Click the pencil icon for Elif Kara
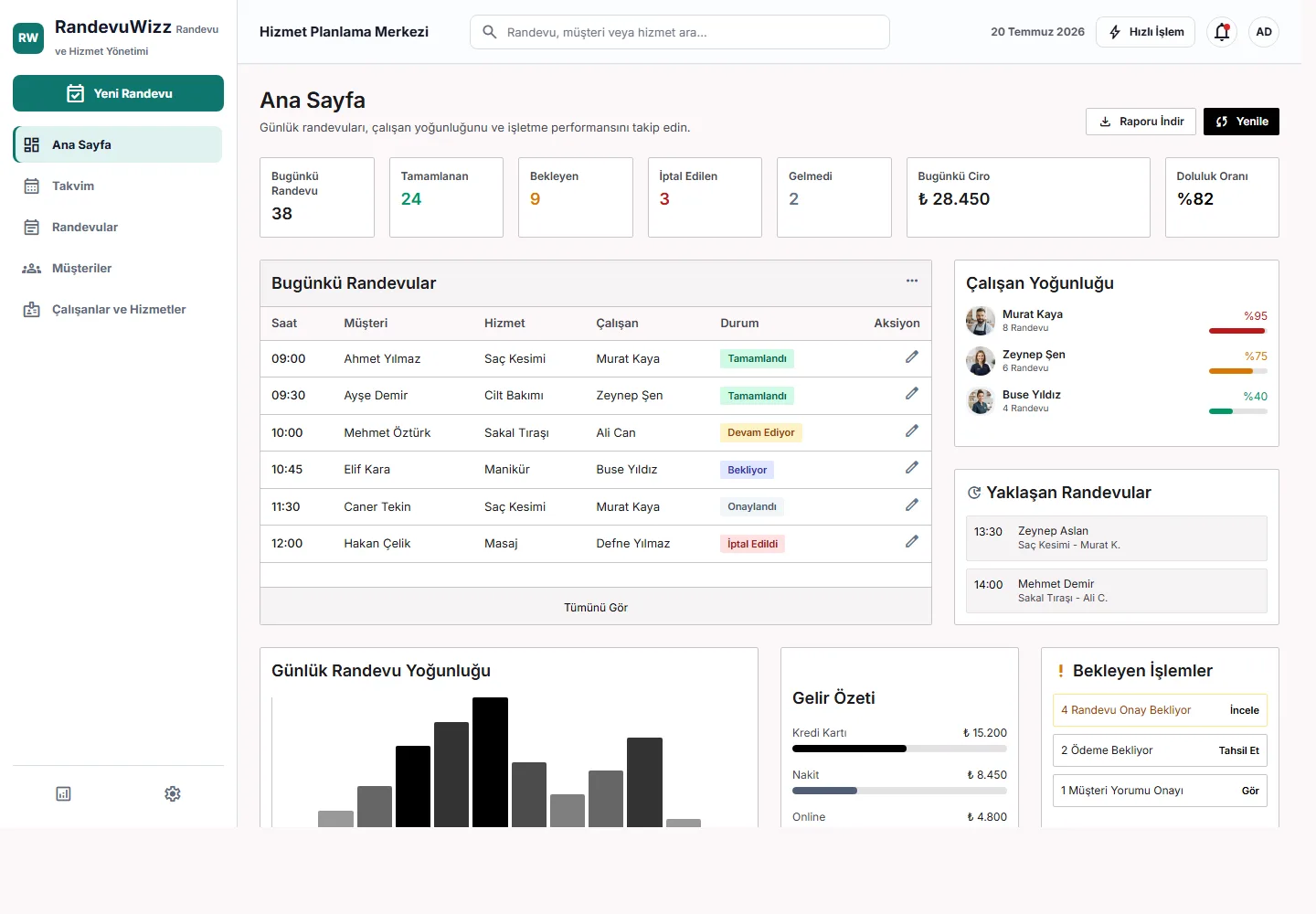1316x914 pixels. click(x=912, y=468)
